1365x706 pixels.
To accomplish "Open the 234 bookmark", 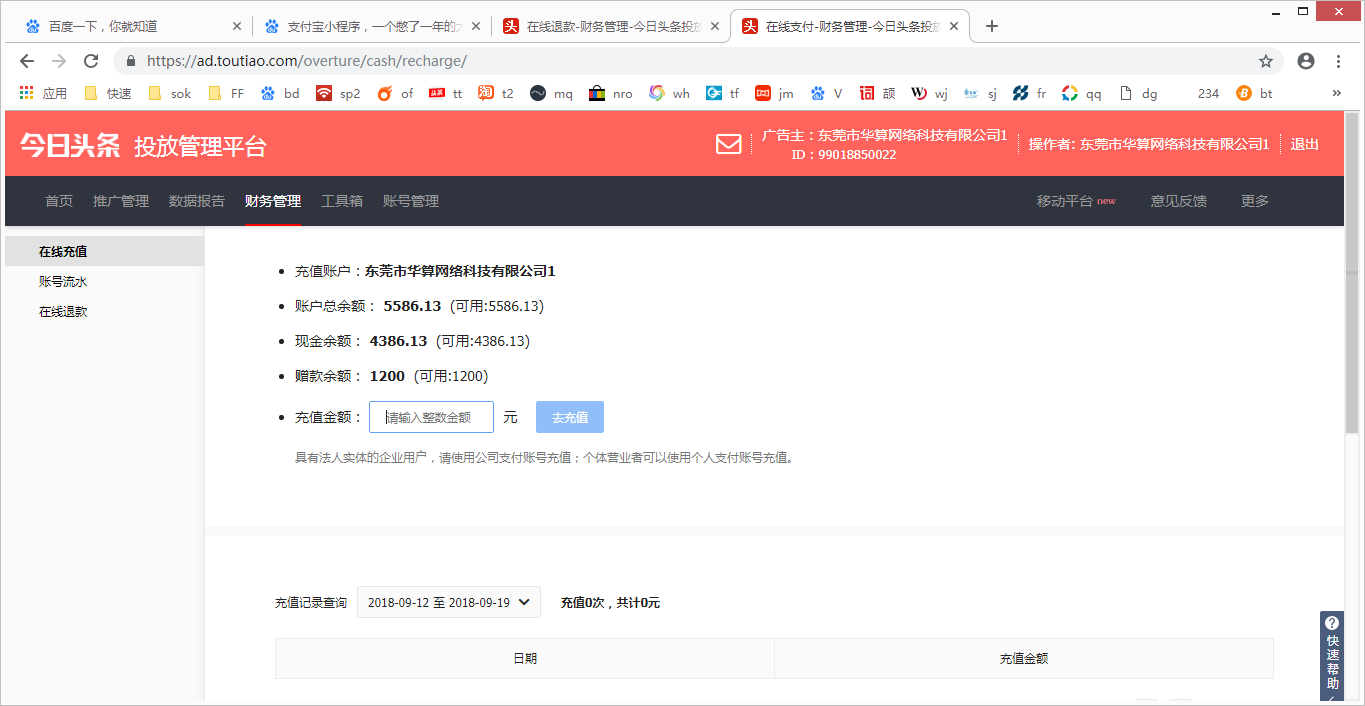I will (1208, 93).
